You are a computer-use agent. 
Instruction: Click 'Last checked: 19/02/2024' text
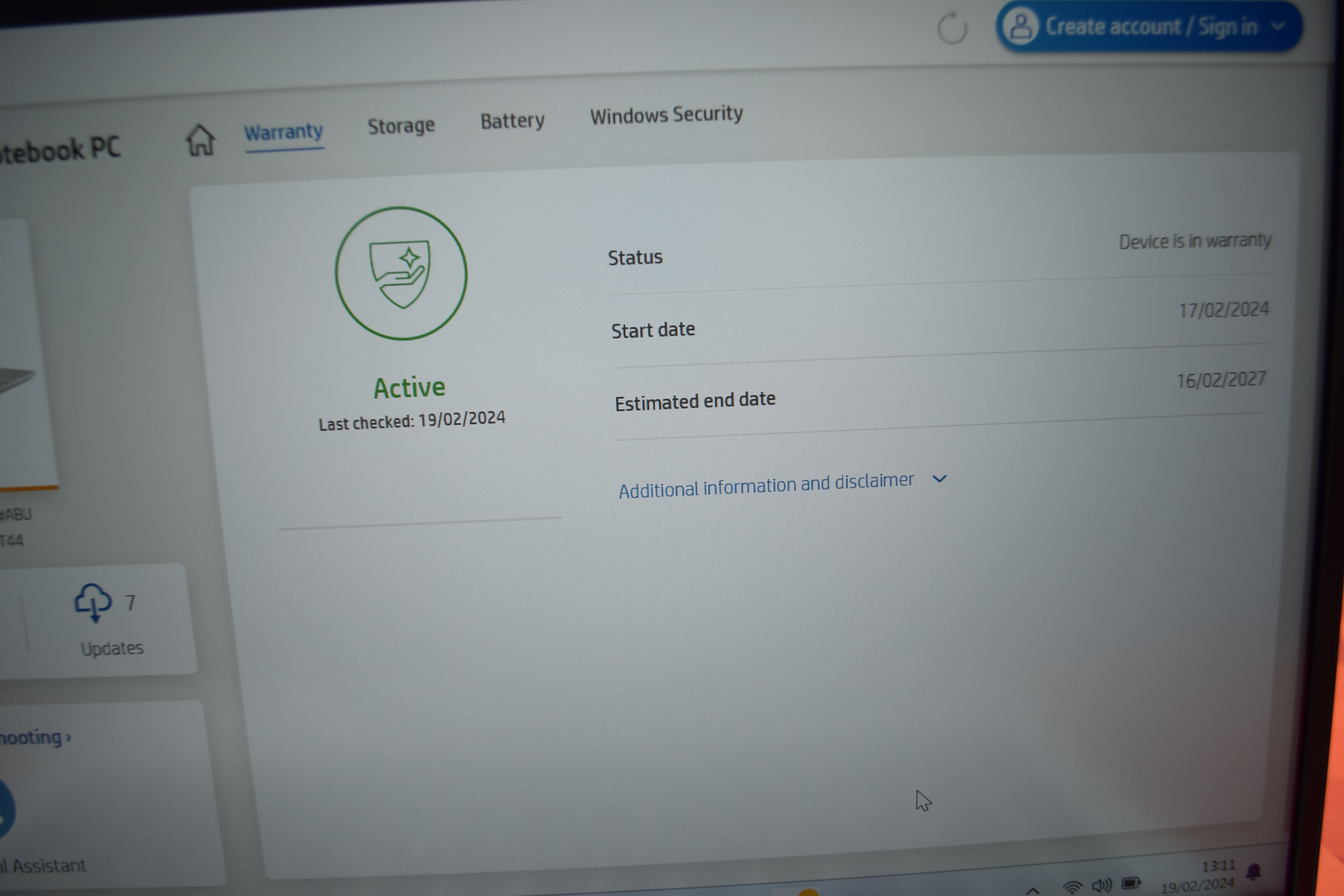[x=411, y=421]
